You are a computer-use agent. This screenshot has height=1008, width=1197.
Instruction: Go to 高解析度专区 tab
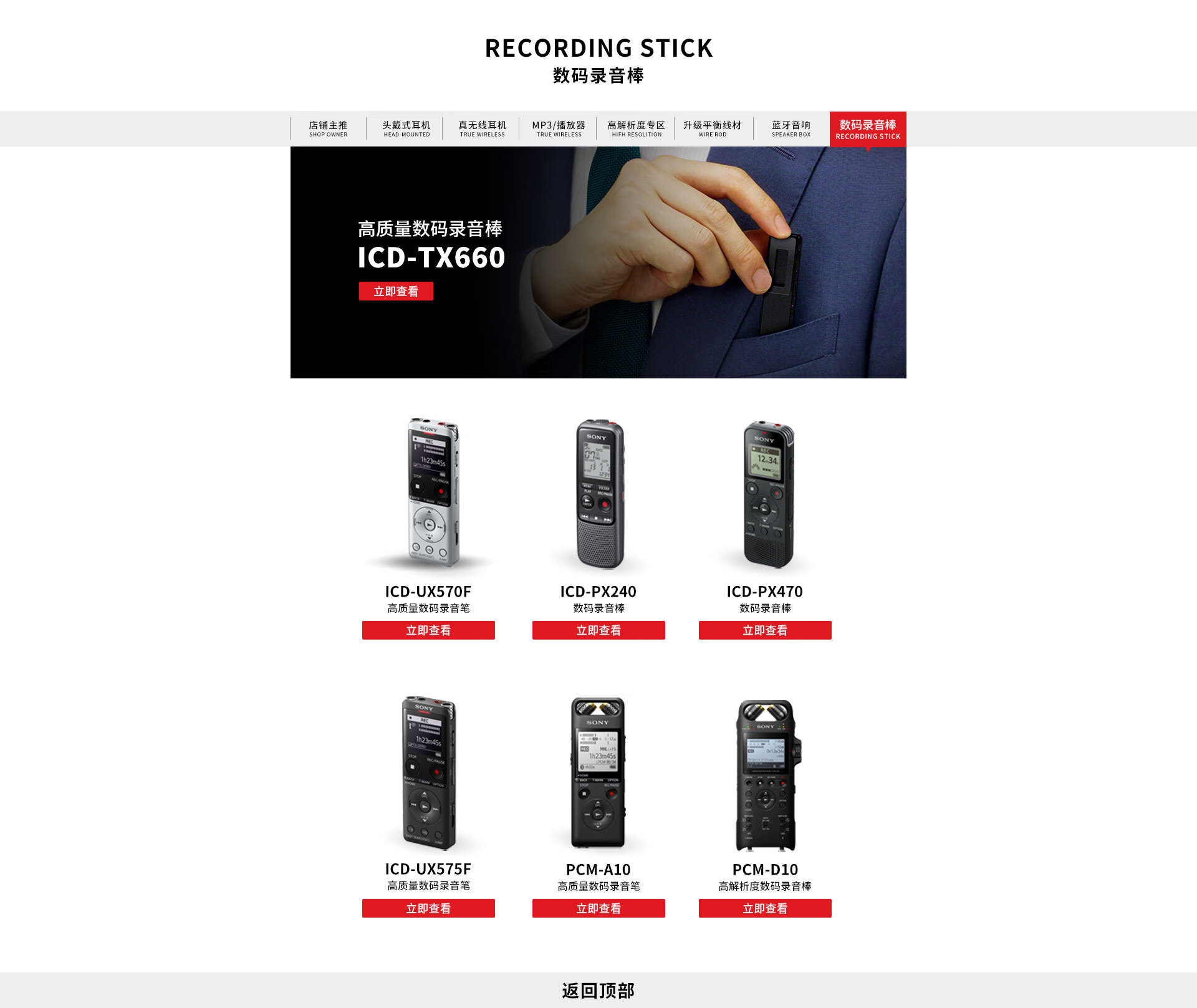point(636,128)
